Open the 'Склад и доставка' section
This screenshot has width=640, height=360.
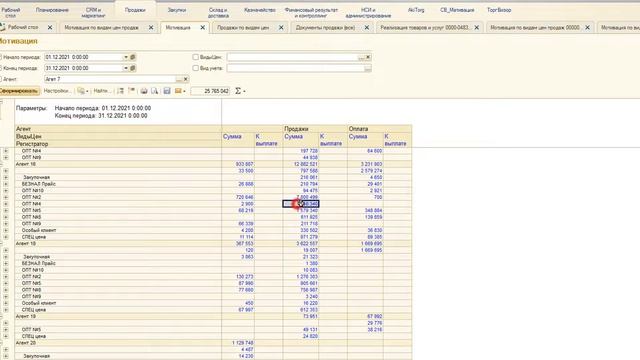point(218,13)
